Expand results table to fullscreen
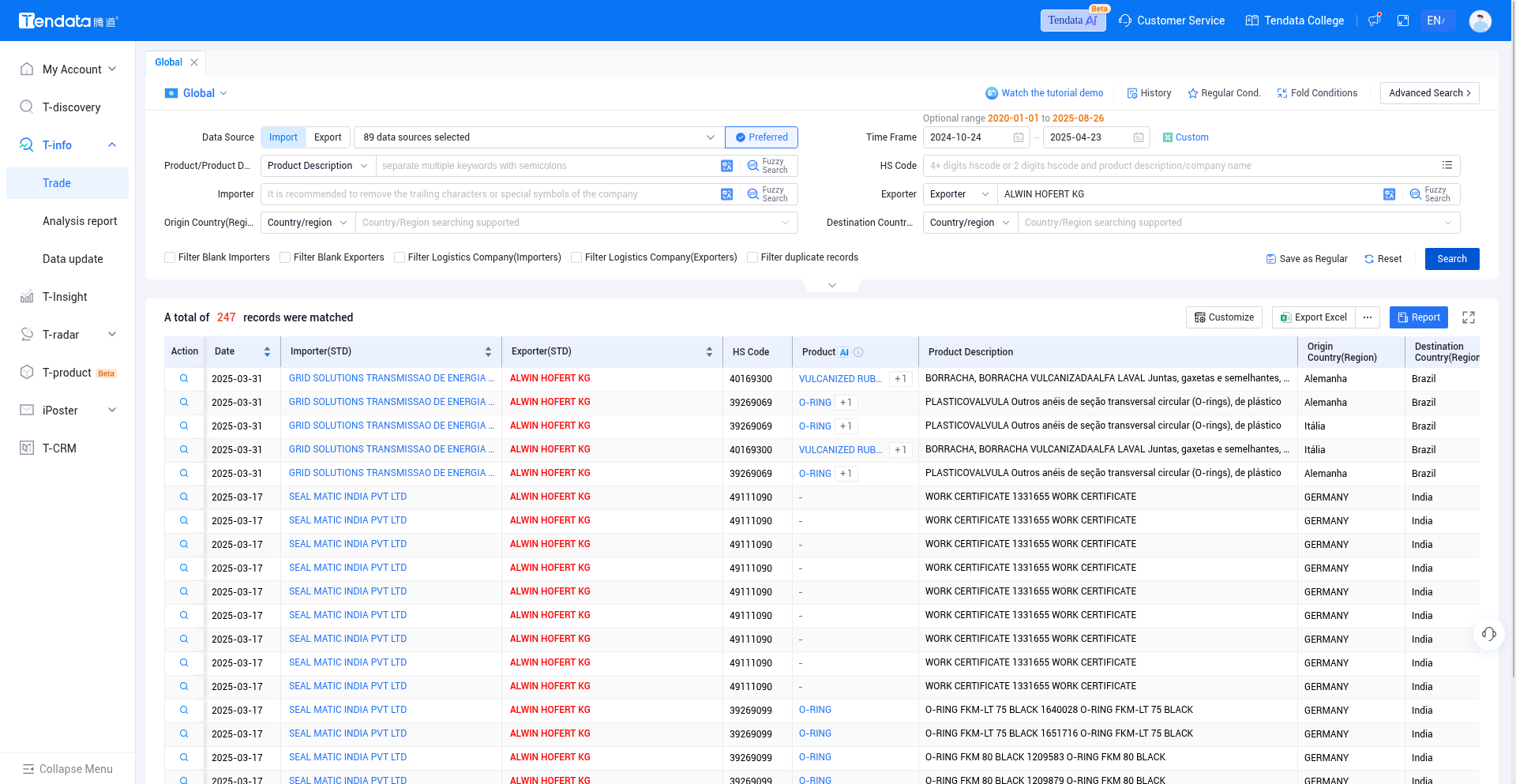This screenshot has height=784, width=1516. [1469, 317]
